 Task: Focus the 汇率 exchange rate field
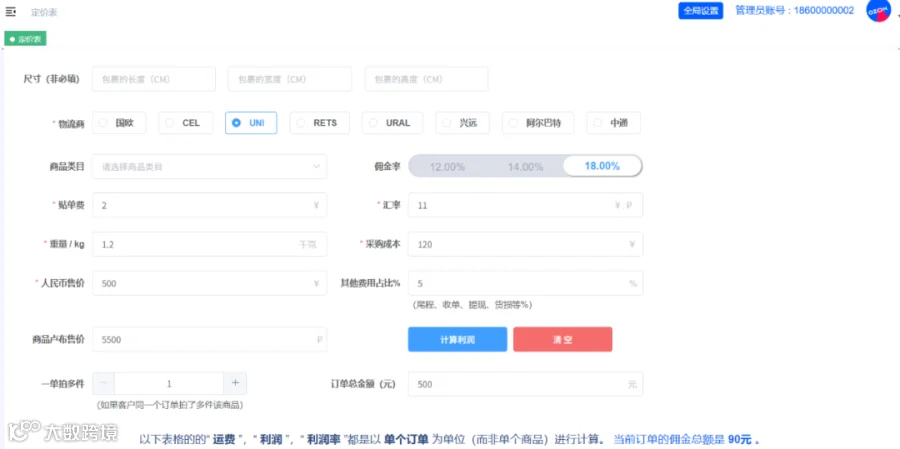tap(525, 205)
